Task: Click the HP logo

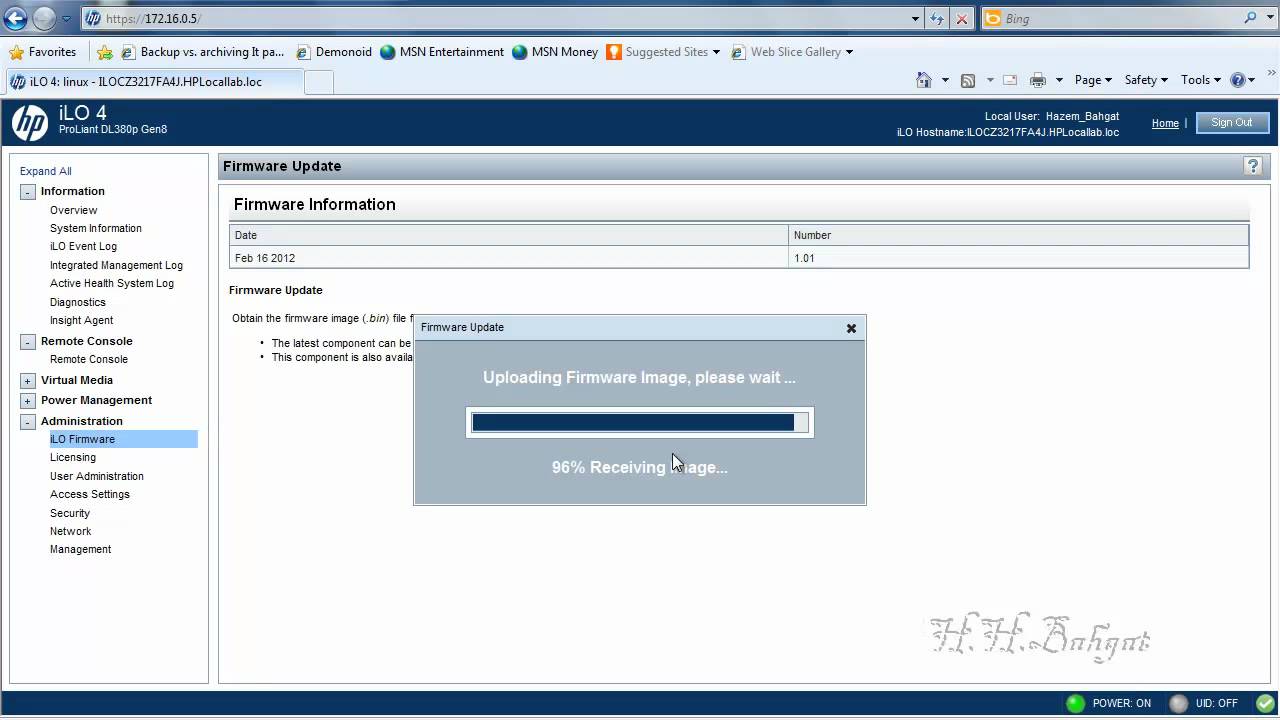Action: click(x=30, y=123)
